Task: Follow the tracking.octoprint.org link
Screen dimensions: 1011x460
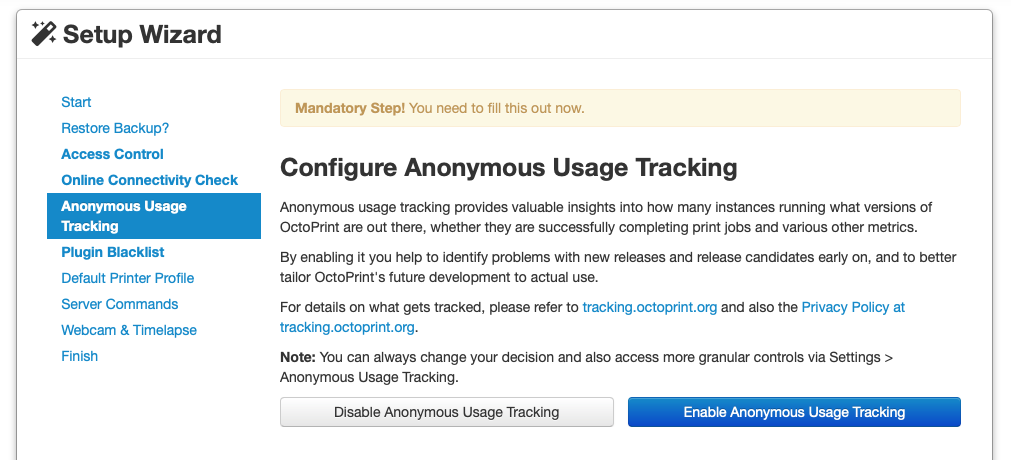Action: tap(649, 307)
